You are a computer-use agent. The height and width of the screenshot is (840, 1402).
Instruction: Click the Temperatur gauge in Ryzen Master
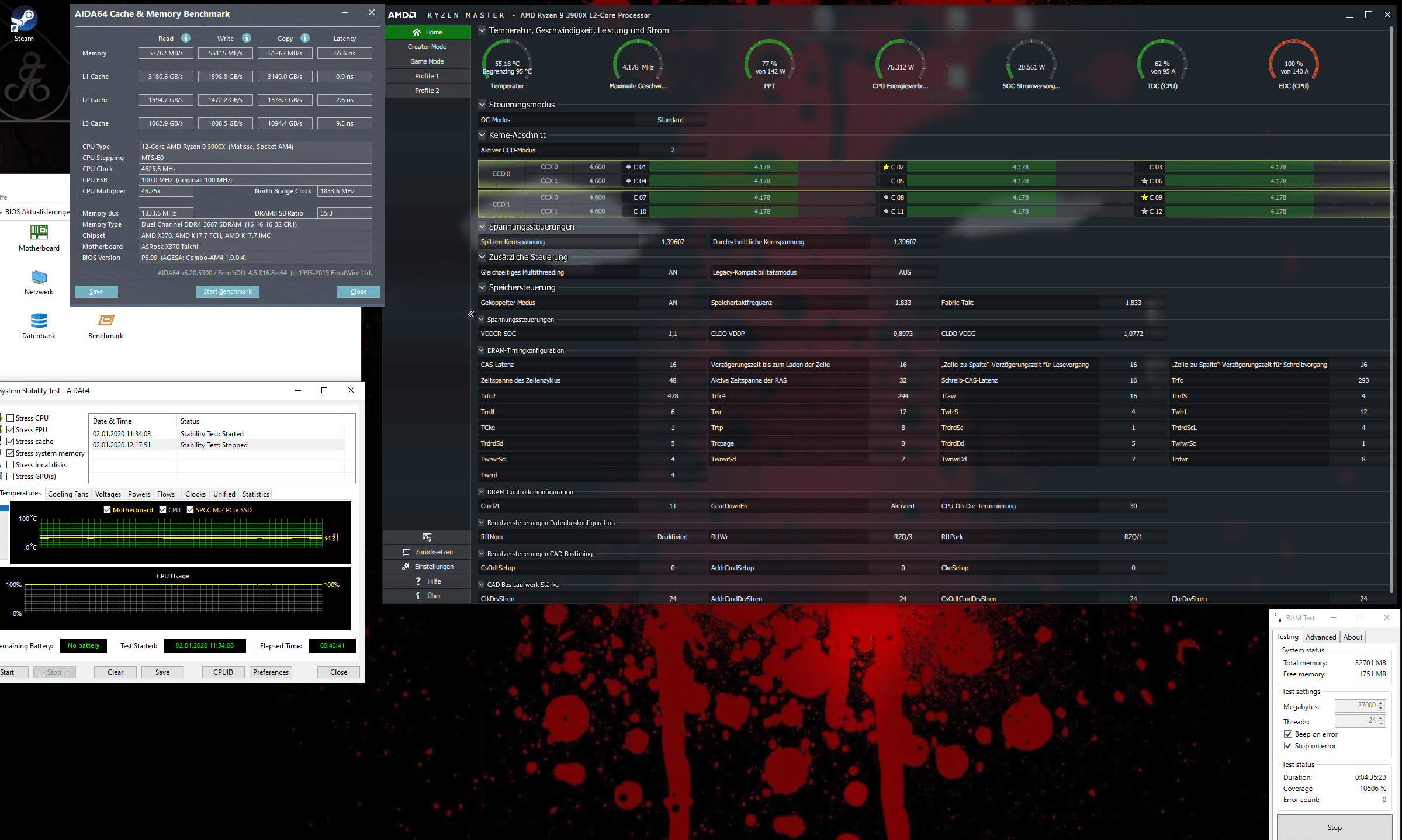coord(507,64)
